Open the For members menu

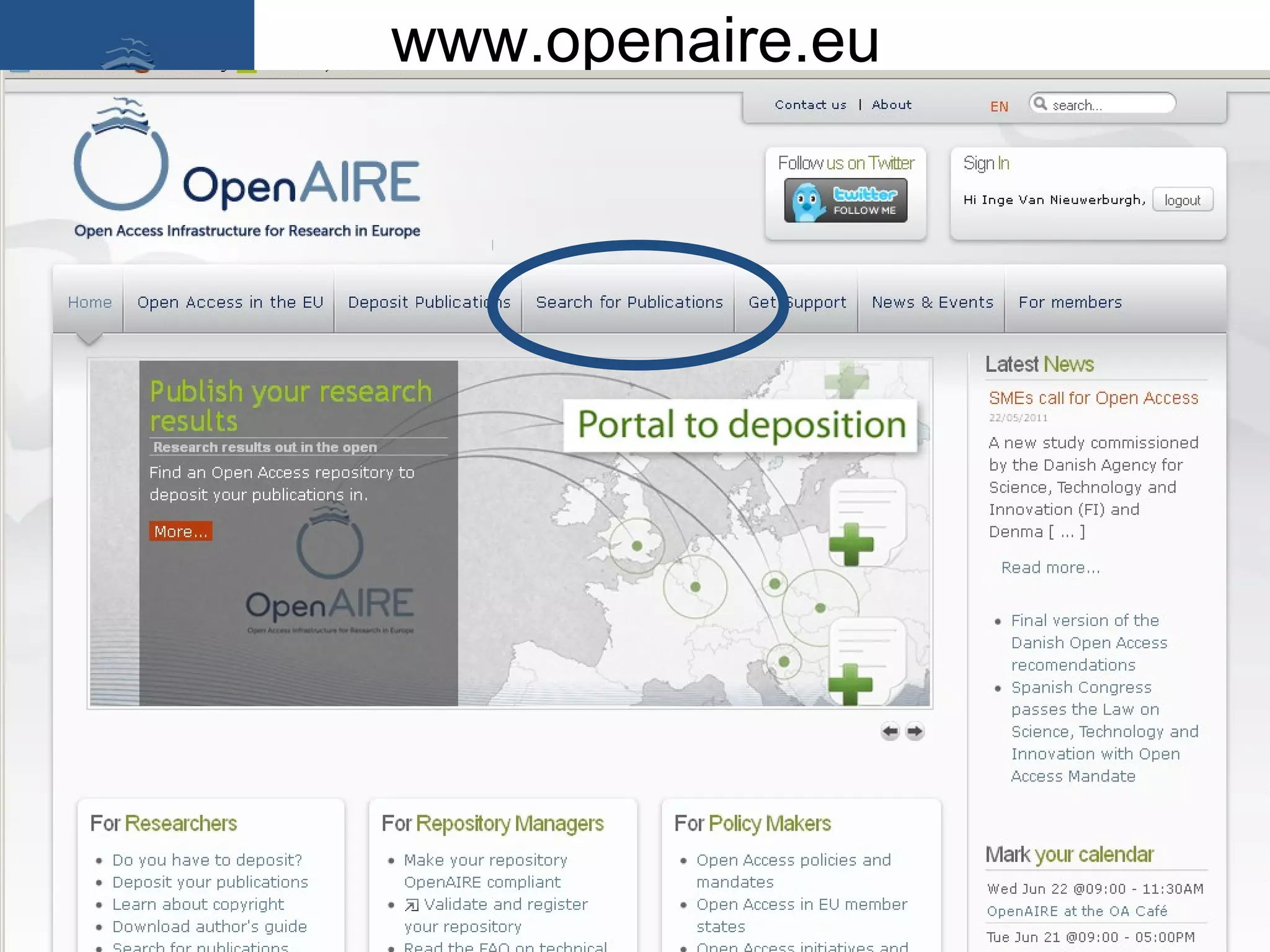[x=1070, y=302]
